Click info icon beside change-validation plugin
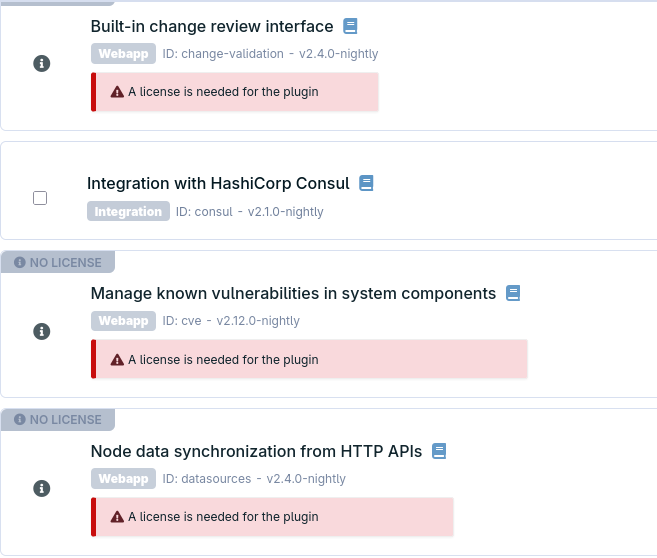 41,64
